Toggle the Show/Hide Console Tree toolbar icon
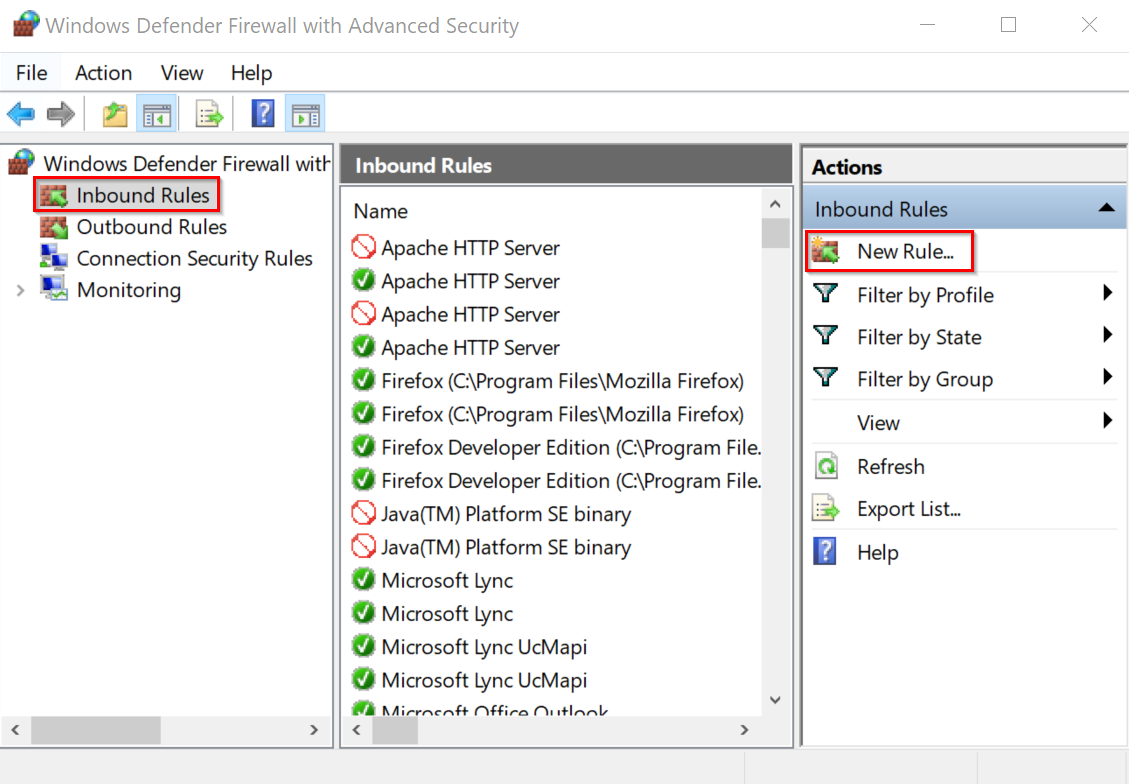This screenshot has width=1129, height=784. click(x=157, y=114)
